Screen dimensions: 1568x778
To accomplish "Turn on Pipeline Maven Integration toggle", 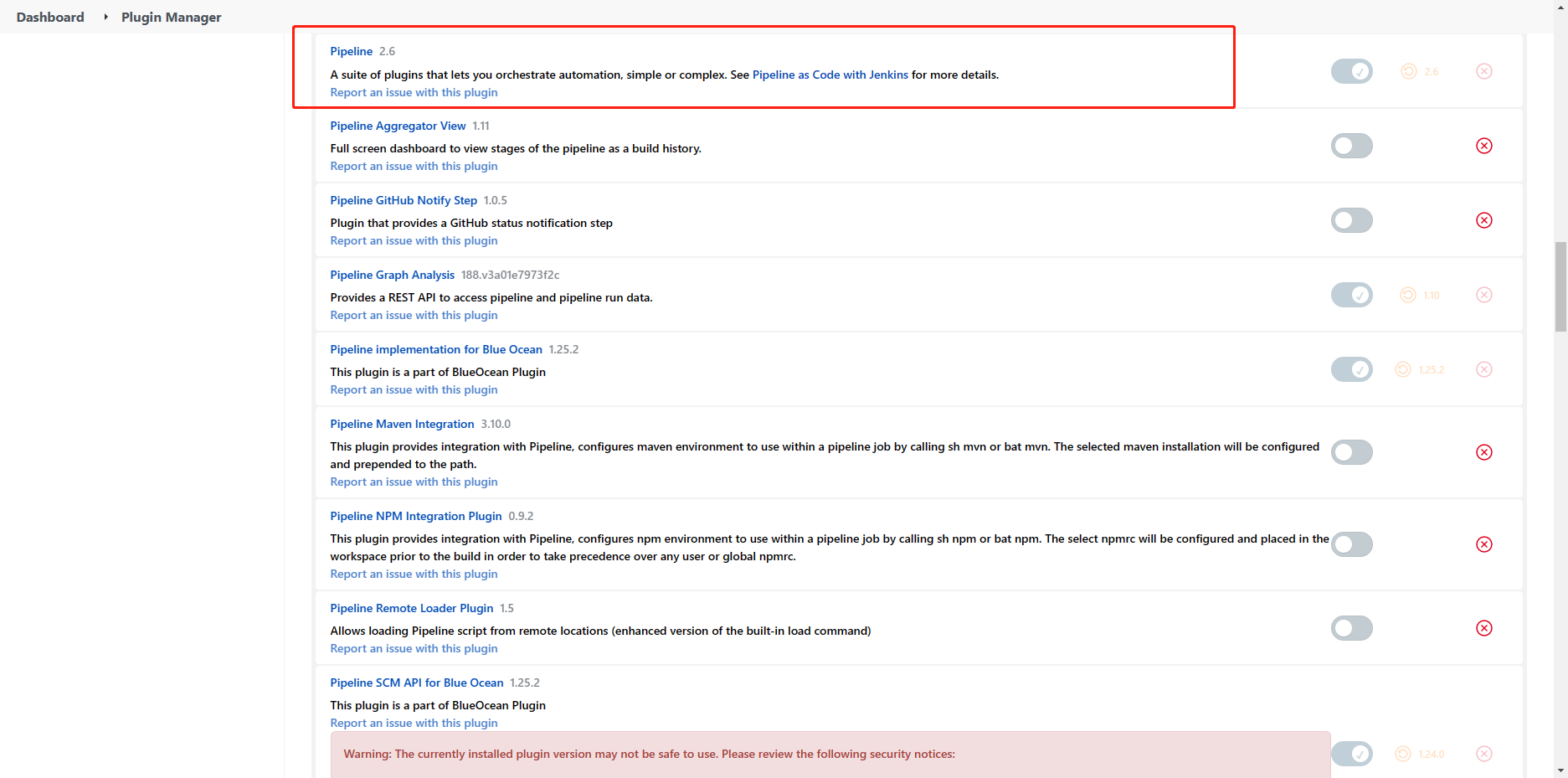I will [x=1351, y=452].
